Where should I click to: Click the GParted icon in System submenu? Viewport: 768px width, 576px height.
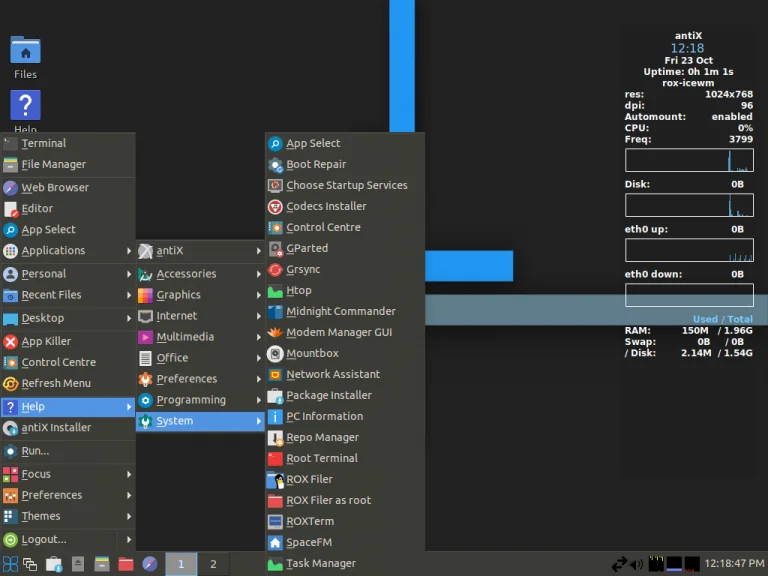pyautogui.click(x=276, y=248)
